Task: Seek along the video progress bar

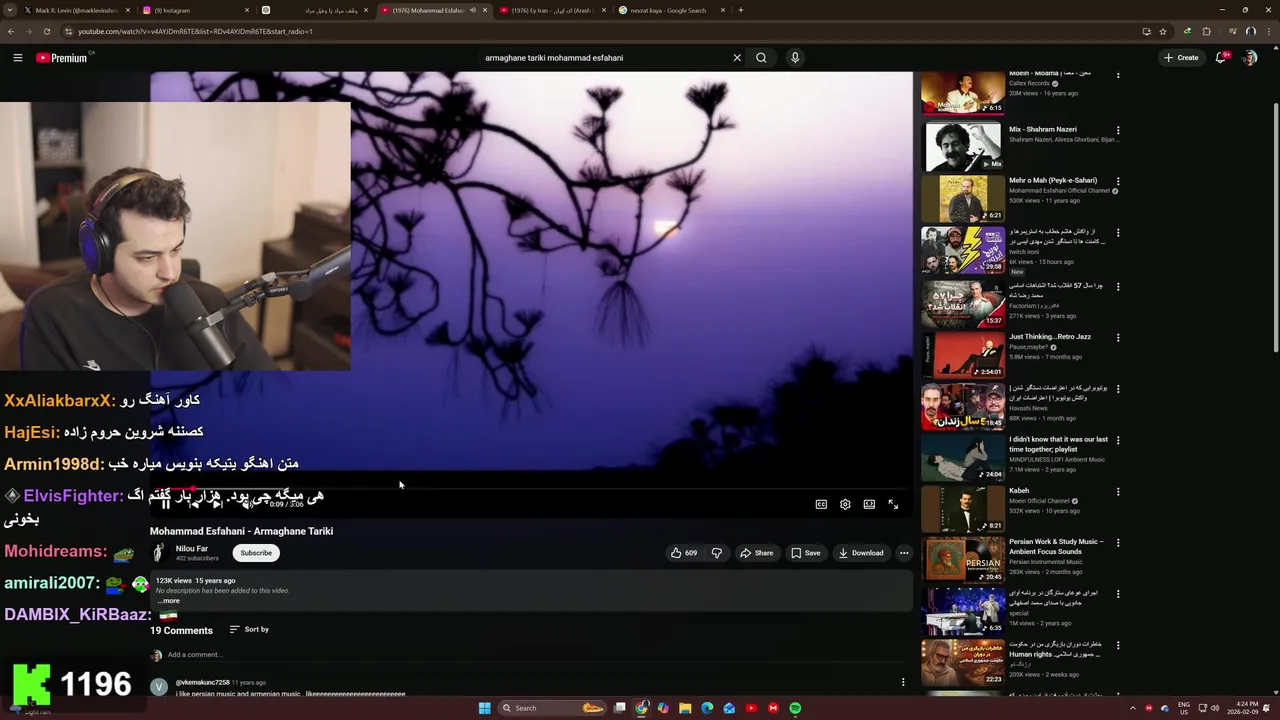Action: click(531, 489)
